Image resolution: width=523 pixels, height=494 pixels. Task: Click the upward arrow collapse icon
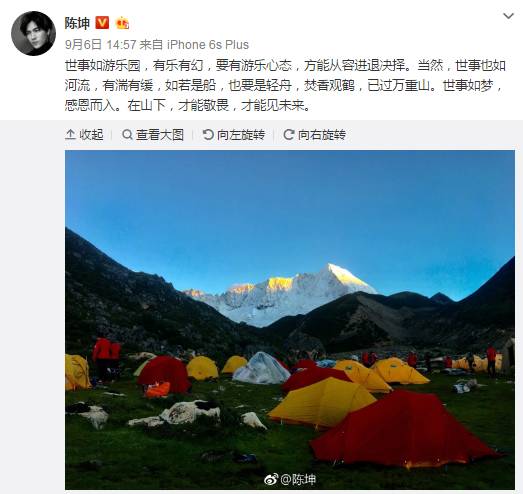click(70, 135)
